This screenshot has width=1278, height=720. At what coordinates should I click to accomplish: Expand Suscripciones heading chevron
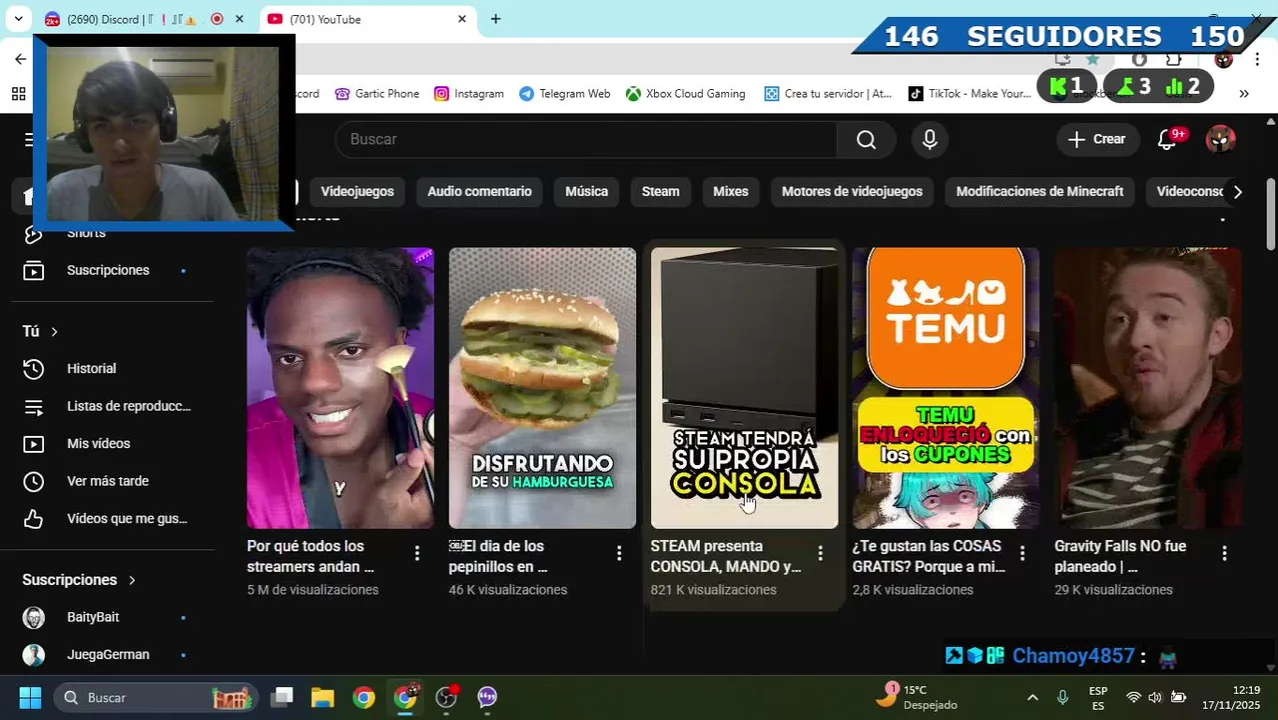[131, 580]
